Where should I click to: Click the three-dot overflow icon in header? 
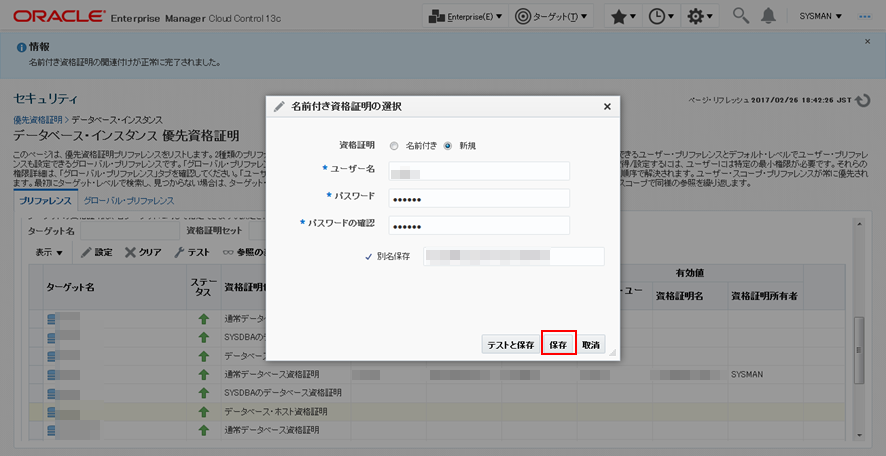pos(865,16)
